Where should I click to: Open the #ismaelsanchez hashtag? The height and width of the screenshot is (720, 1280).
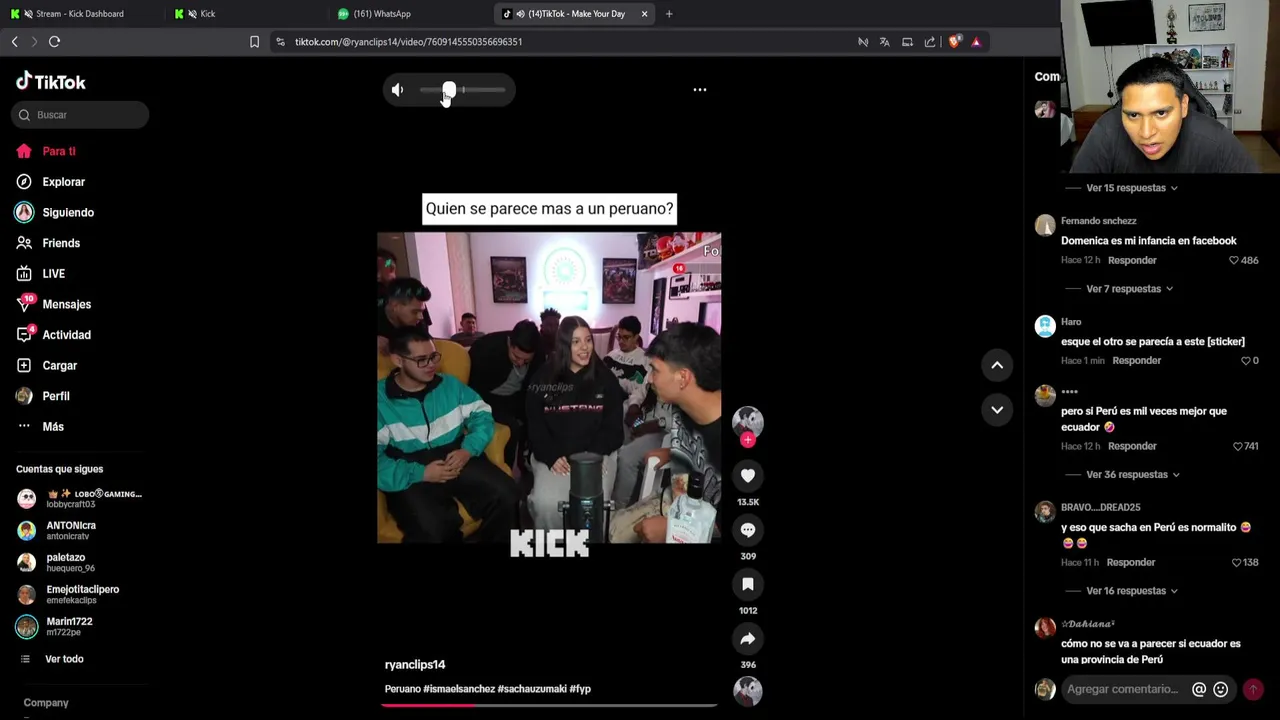[459, 689]
